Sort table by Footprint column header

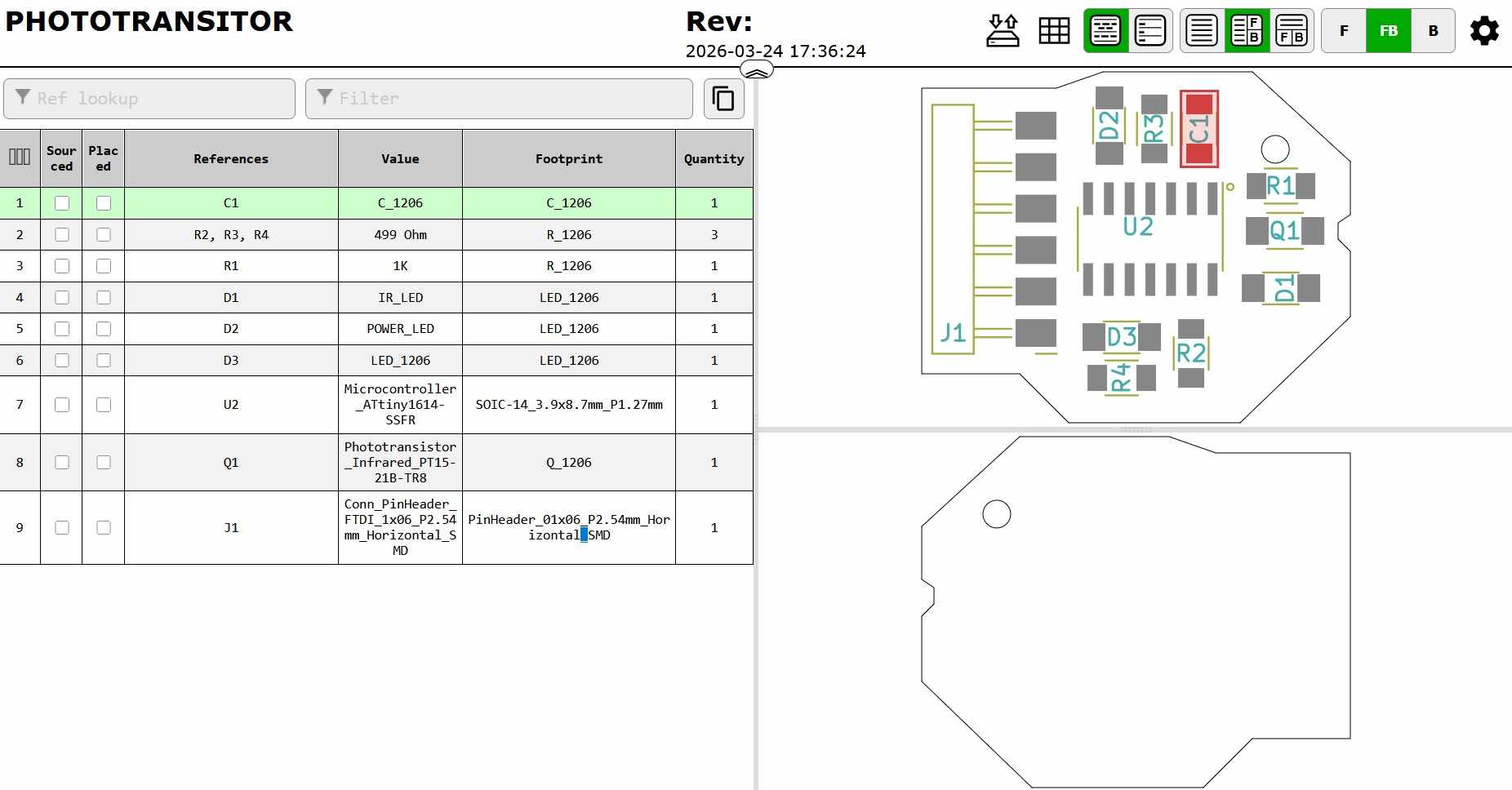[x=569, y=158]
